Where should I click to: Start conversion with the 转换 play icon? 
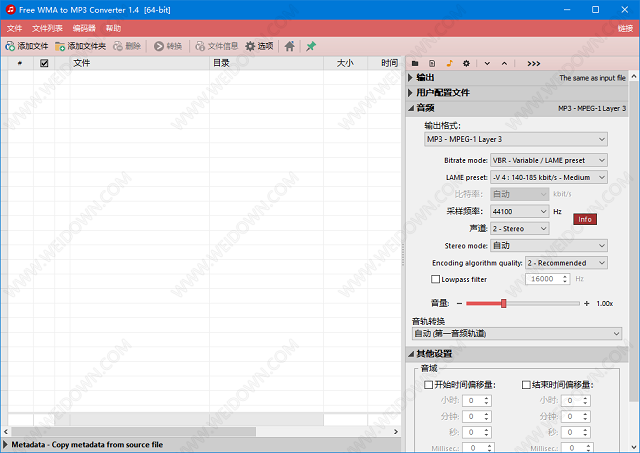coord(159,46)
